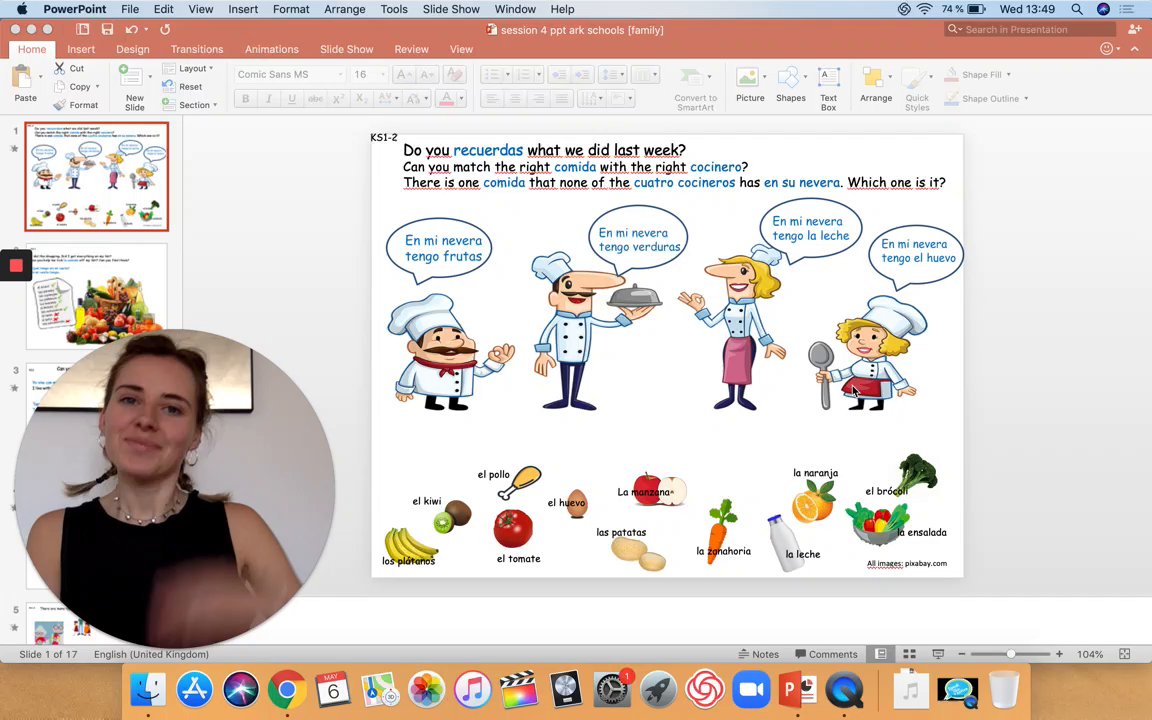Screen dimensions: 1152x720
Task: Decrease the indent level
Action: click(558, 74)
